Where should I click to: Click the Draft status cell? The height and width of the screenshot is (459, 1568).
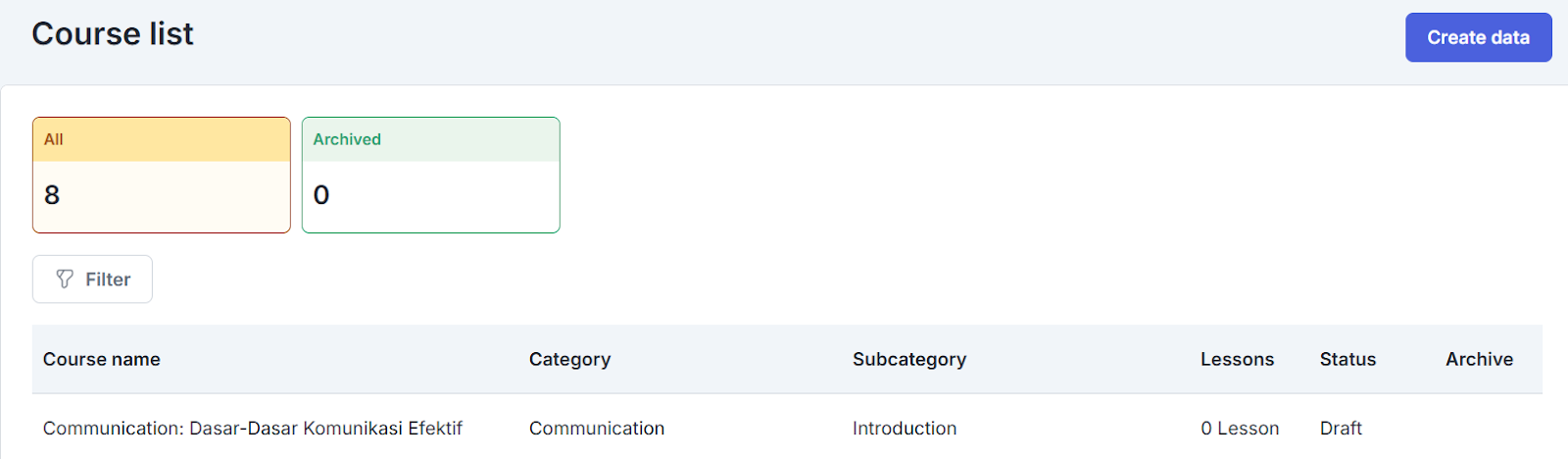point(1341,429)
